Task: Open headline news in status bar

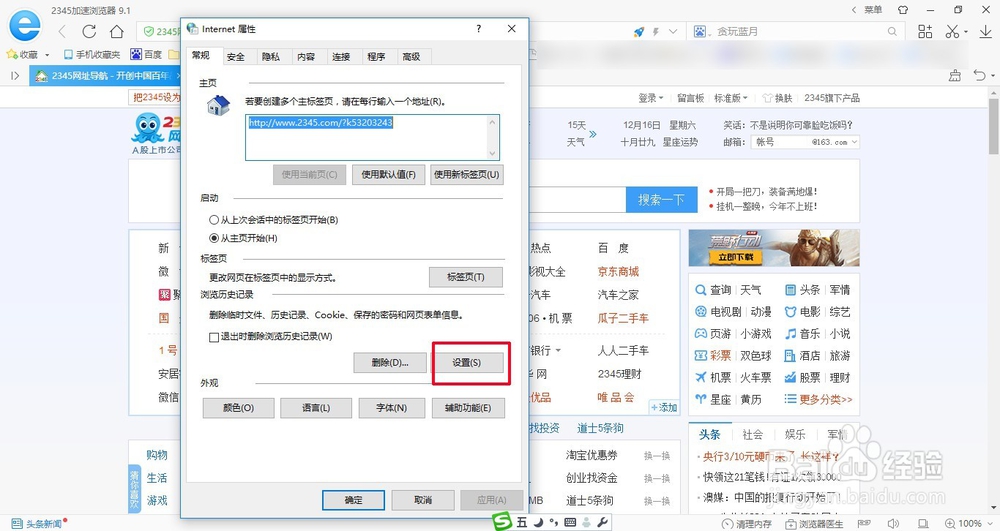Action: [39, 524]
